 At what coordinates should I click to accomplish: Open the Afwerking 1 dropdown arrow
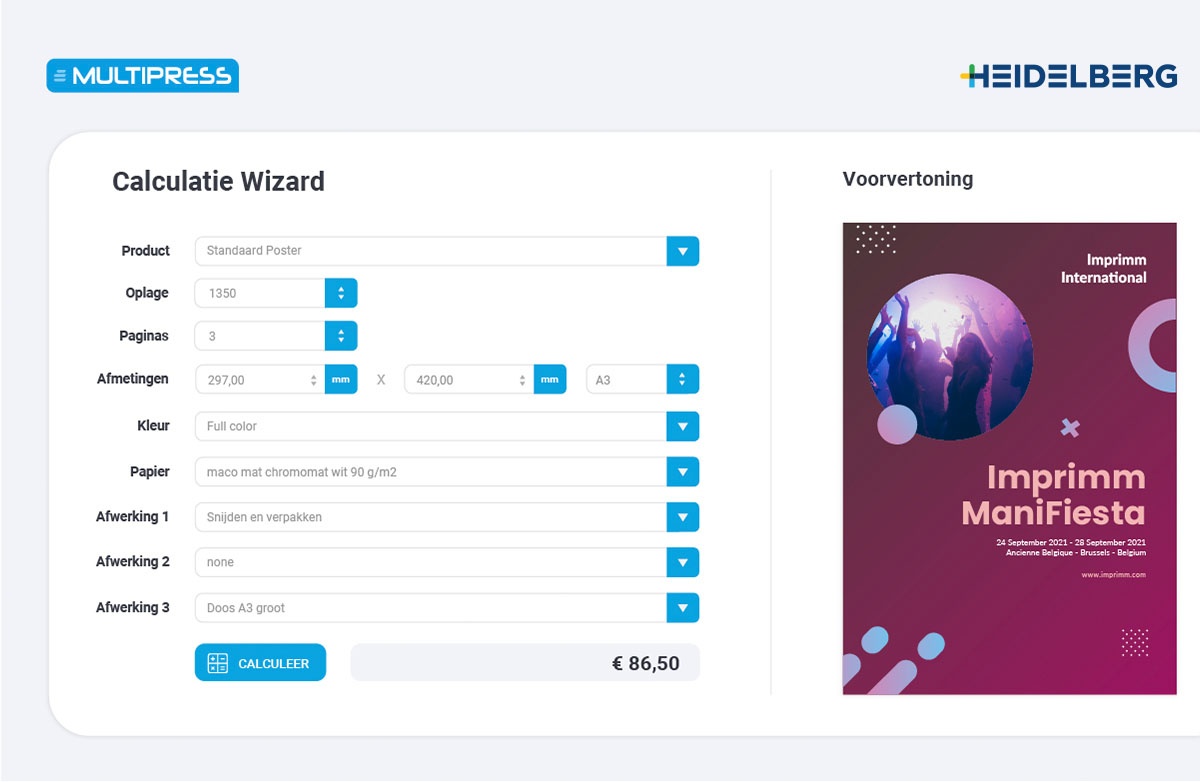[683, 517]
